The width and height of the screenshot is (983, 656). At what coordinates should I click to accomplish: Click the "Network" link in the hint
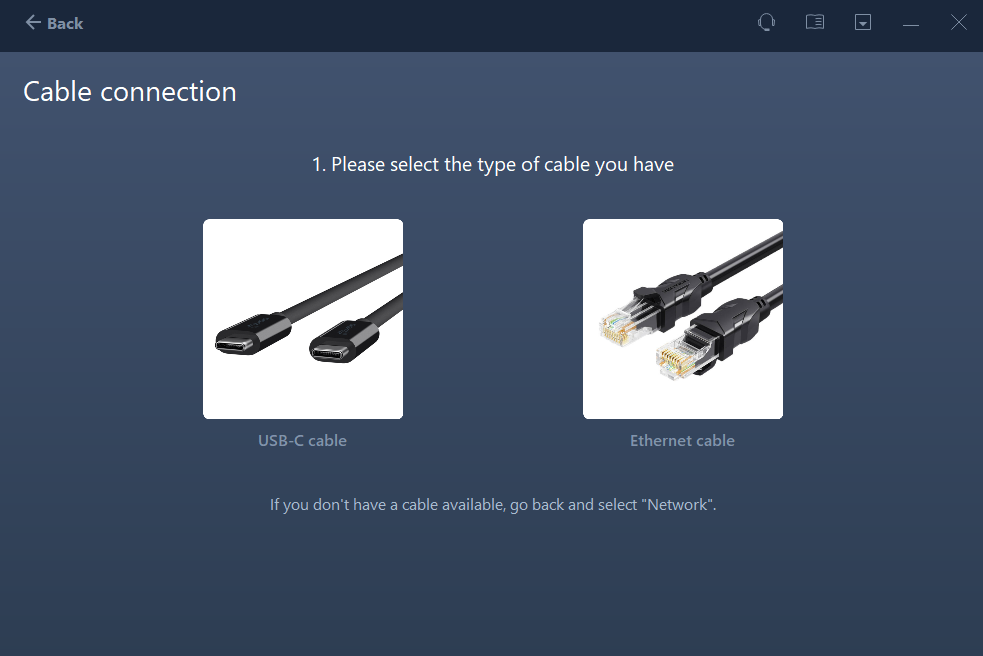click(678, 505)
